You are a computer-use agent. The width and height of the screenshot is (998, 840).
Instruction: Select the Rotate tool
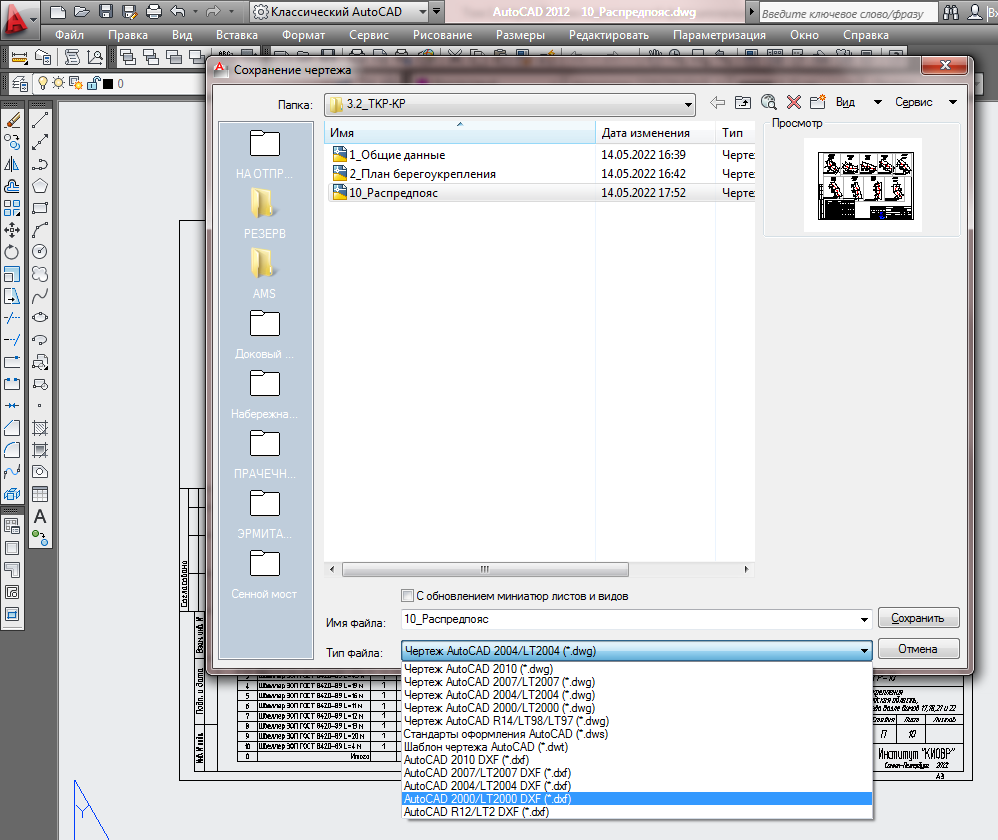pyautogui.click(x=12, y=252)
